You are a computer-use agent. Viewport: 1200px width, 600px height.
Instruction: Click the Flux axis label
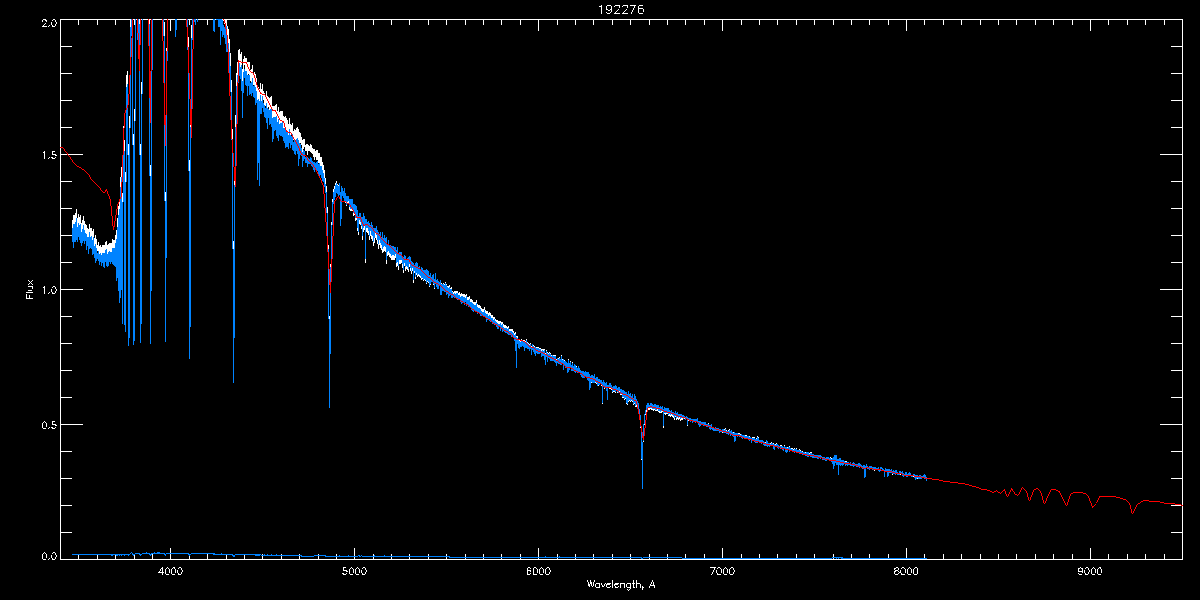[30, 289]
